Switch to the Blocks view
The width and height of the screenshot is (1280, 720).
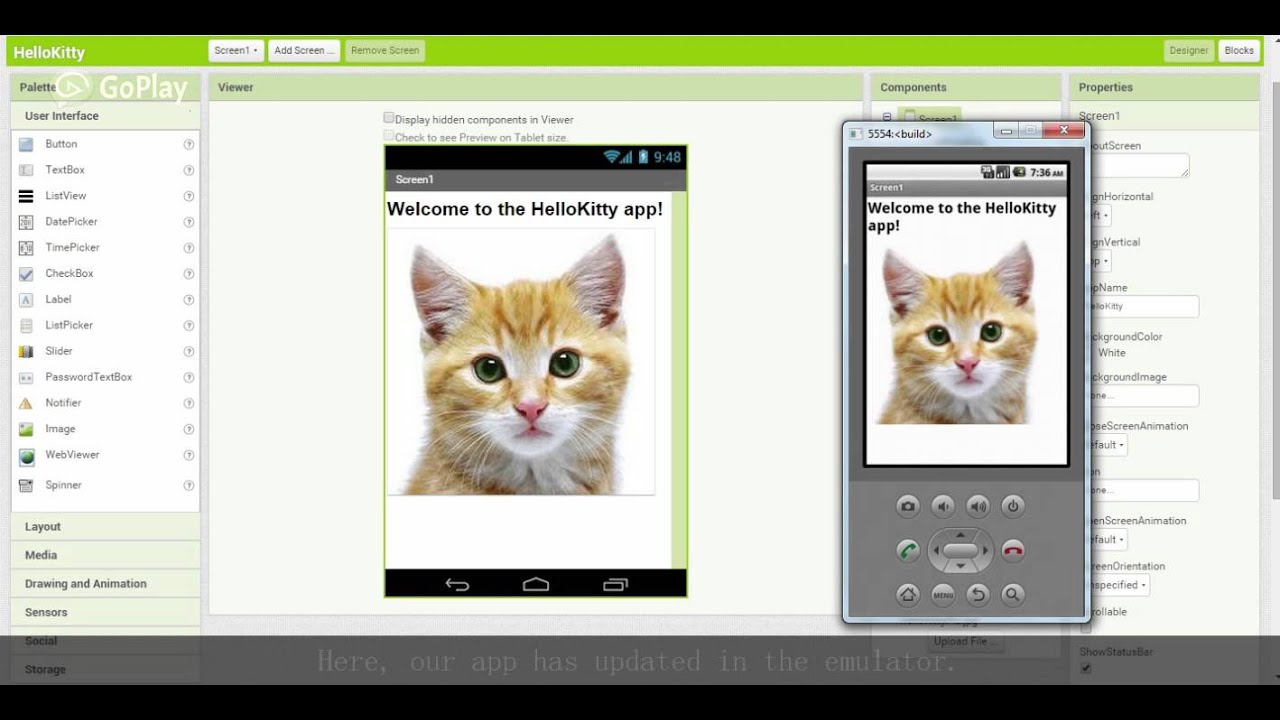tap(1239, 50)
